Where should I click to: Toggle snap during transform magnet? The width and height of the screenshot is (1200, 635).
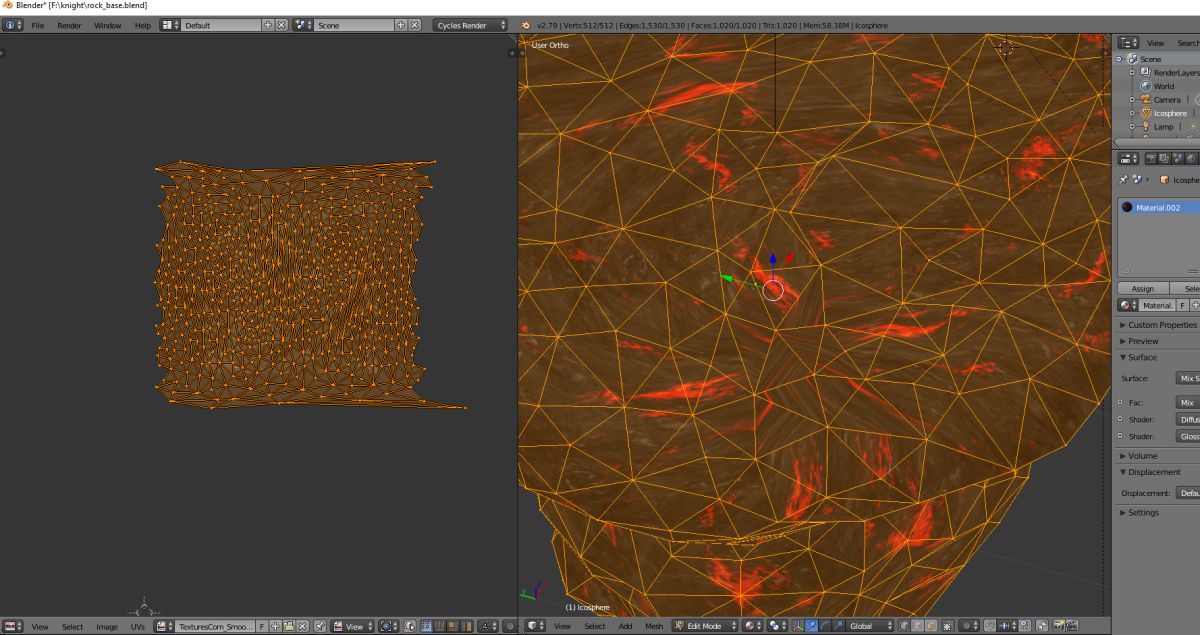(x=990, y=626)
